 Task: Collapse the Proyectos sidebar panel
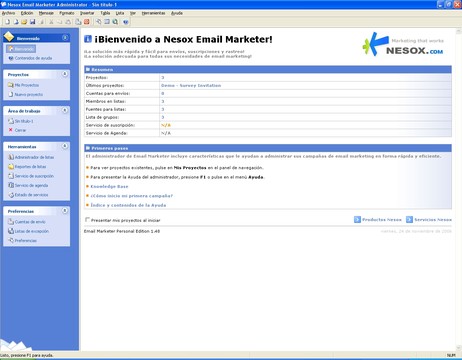tap(65, 74)
